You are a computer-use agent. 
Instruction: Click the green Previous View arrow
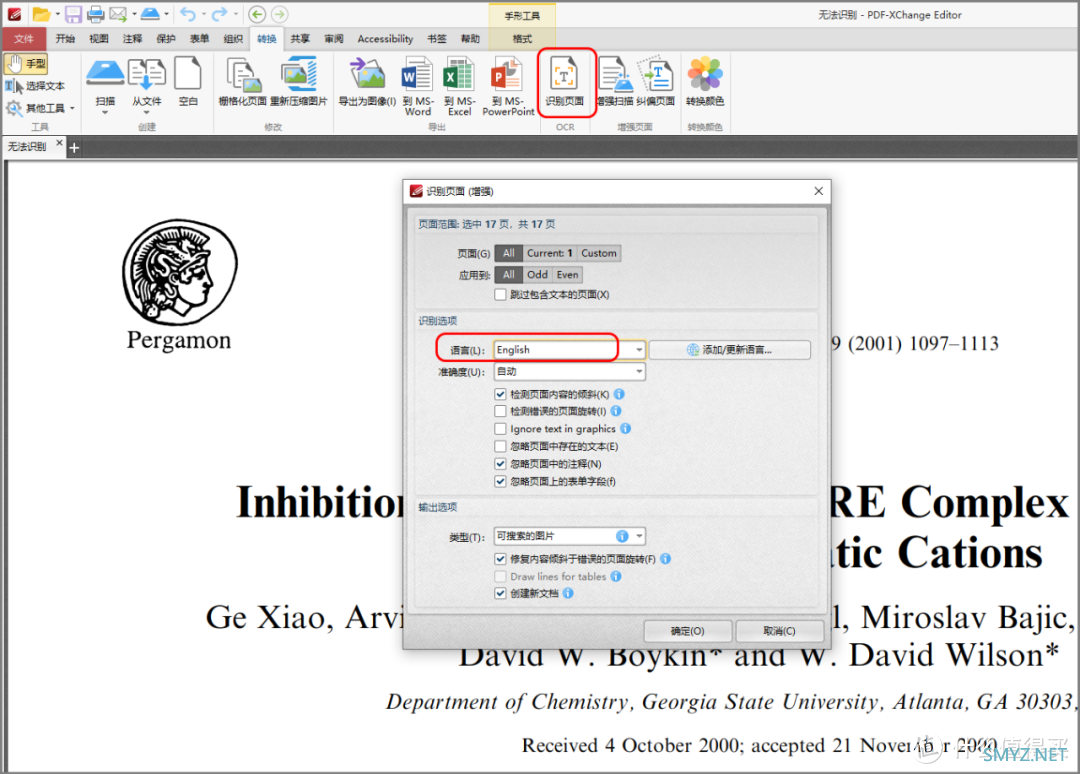pyautogui.click(x=257, y=14)
